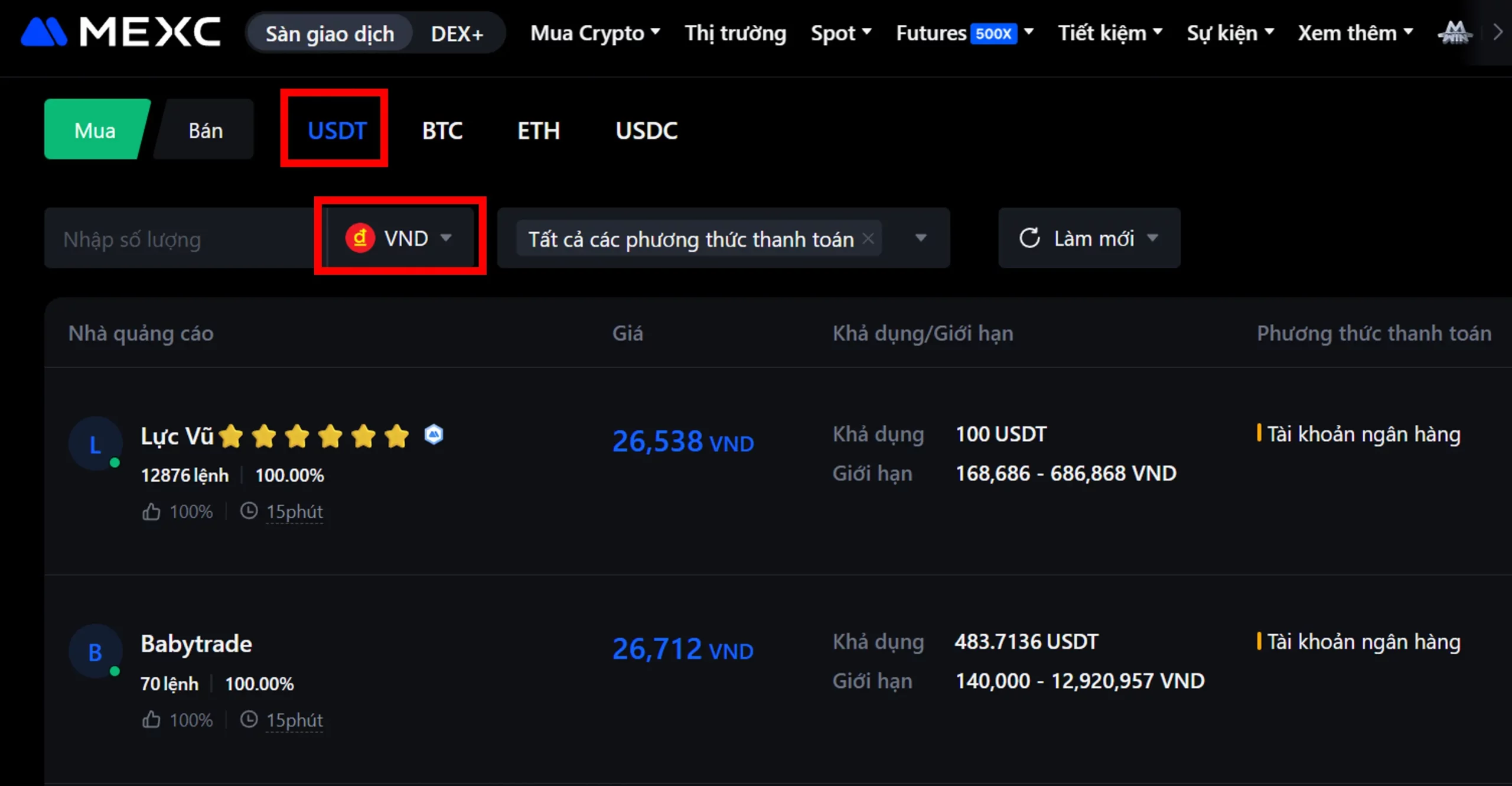The width and height of the screenshot is (1512, 786).
Task: Toggle to Sàn giao dịch exchange
Action: [330, 33]
